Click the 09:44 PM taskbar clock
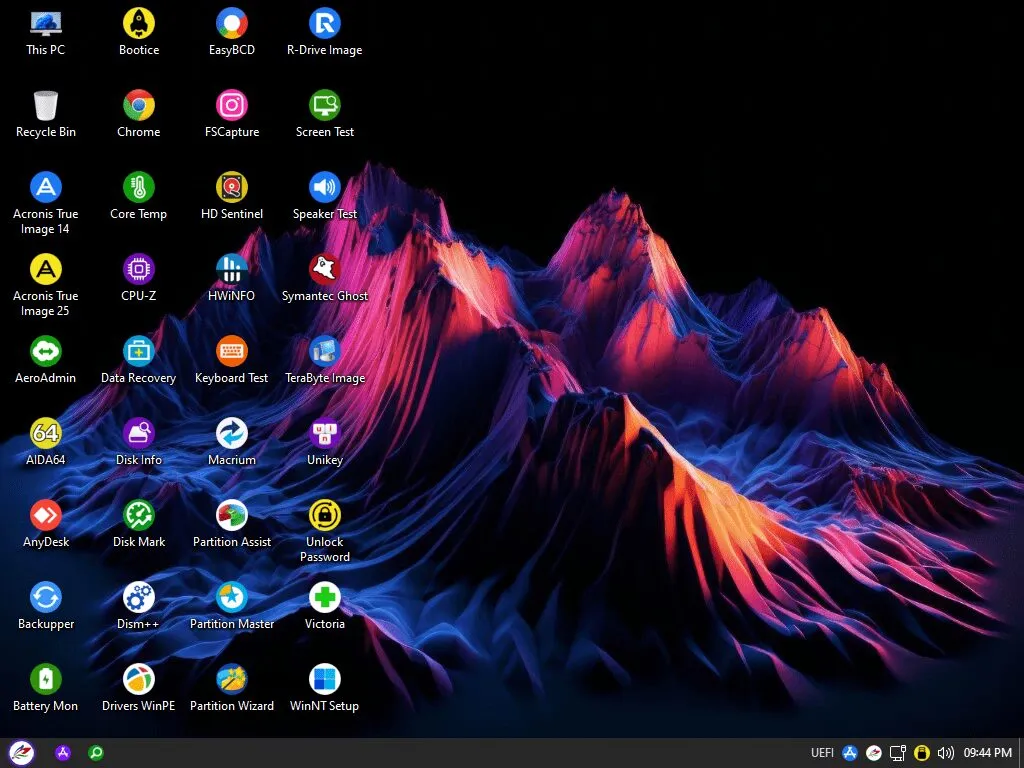This screenshot has width=1024, height=768. 986,753
